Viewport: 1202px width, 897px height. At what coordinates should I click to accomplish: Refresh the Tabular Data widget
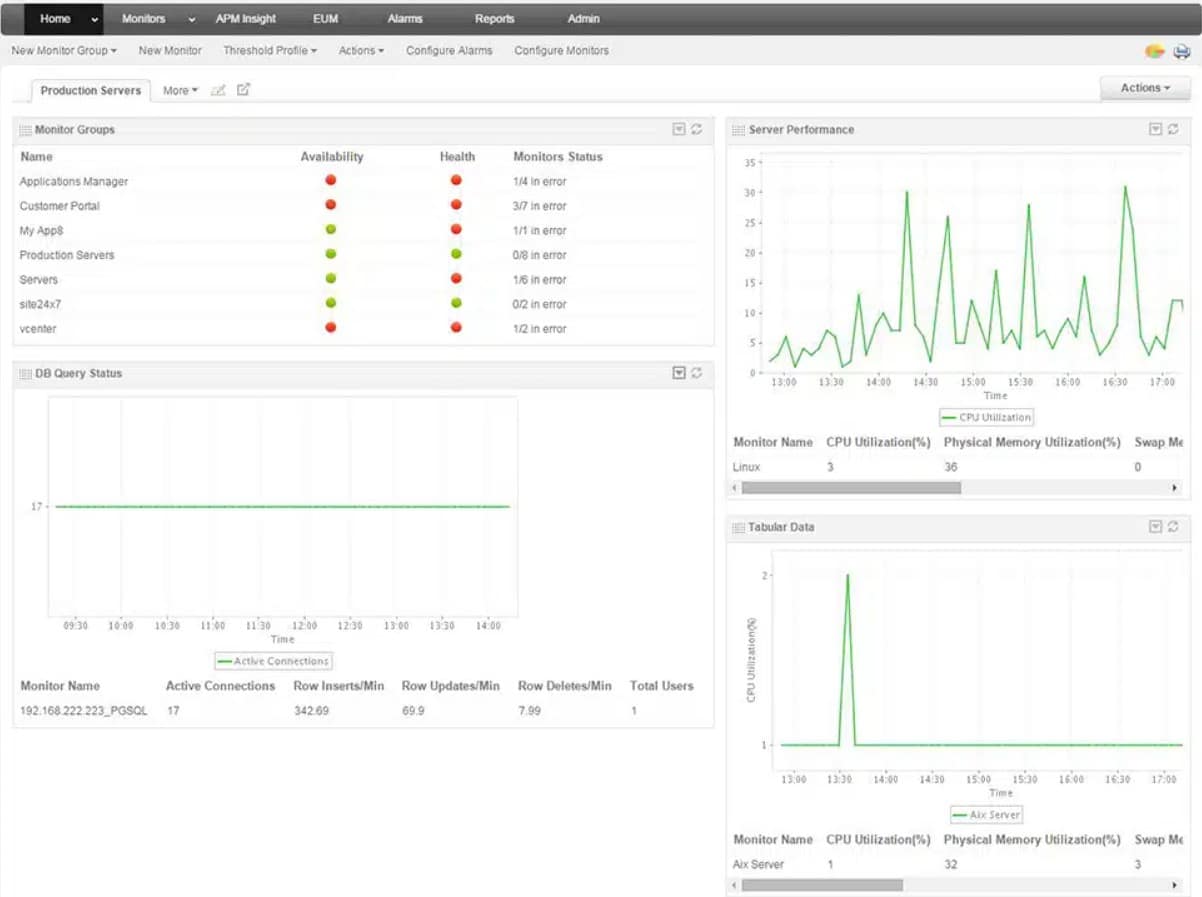[x=1173, y=527]
